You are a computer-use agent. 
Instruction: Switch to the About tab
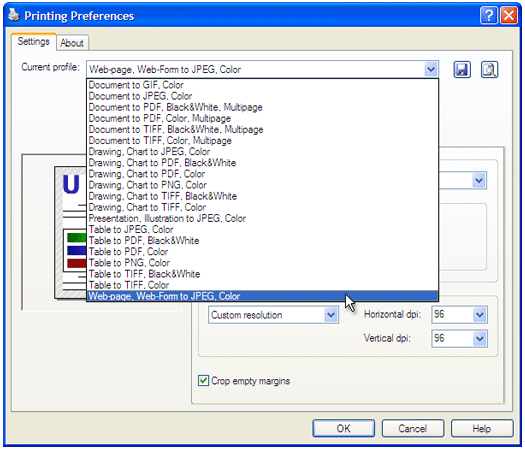coord(72,43)
